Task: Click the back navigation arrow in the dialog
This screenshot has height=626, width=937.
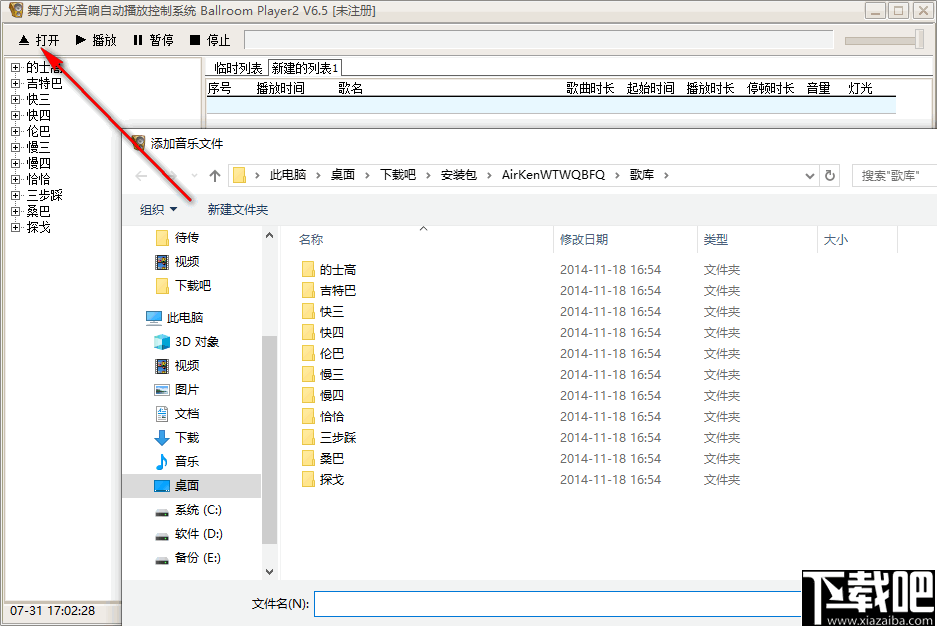Action: 141,174
